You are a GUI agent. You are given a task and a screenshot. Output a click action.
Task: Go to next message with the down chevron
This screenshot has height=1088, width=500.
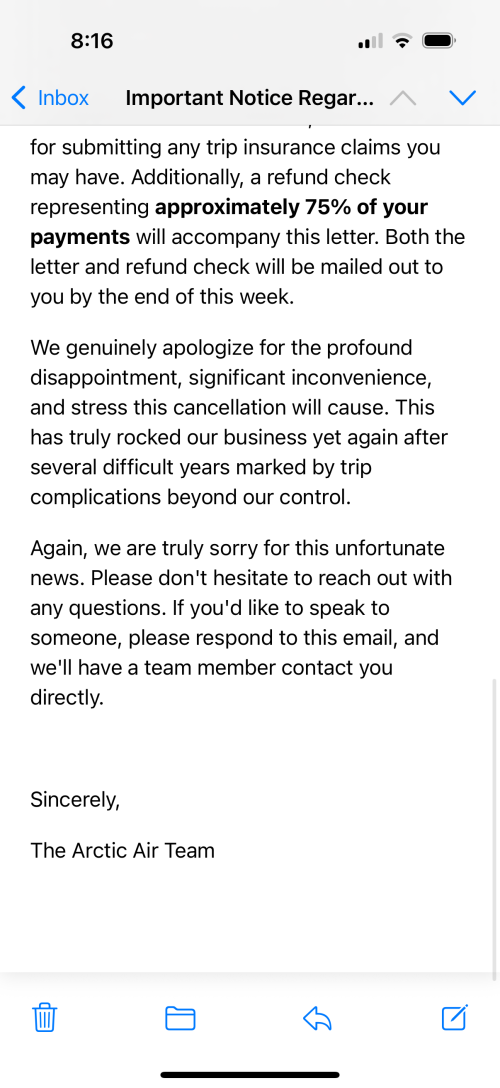point(463,99)
